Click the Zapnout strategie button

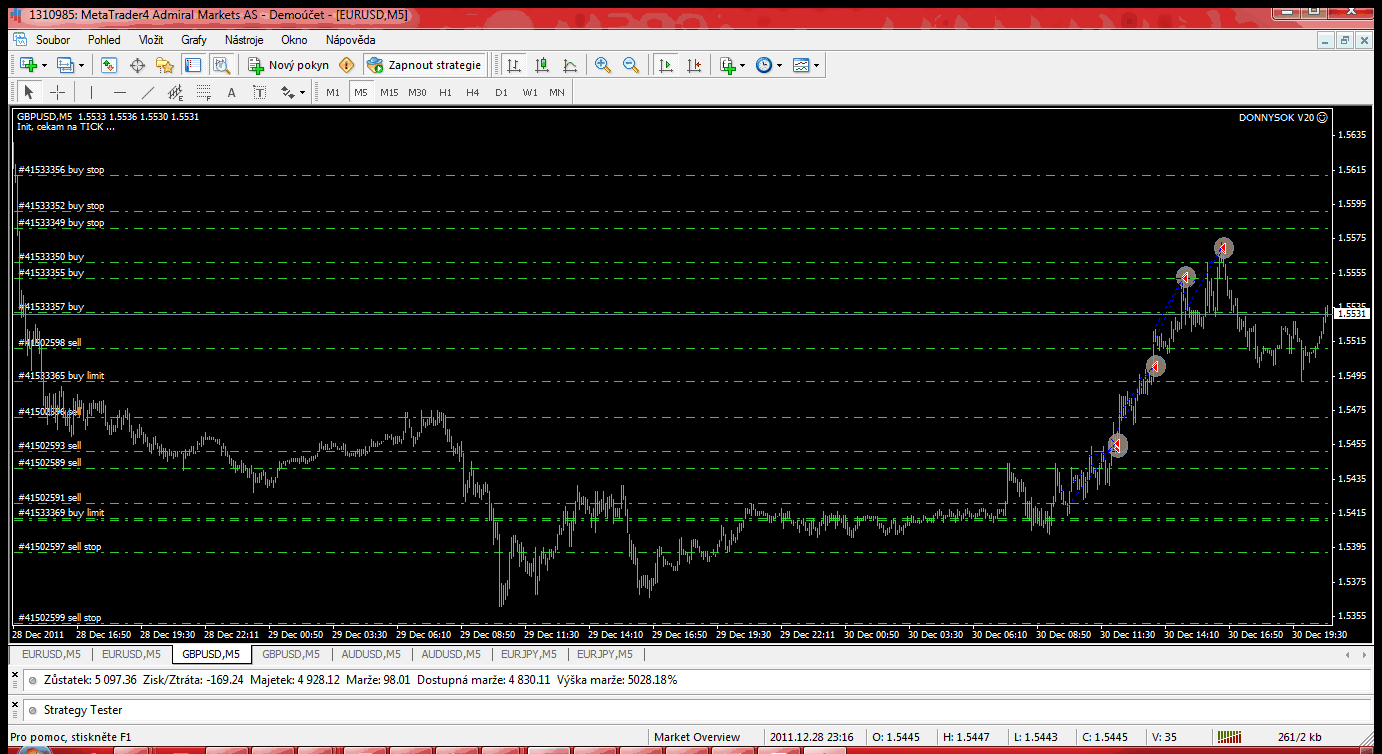425,65
